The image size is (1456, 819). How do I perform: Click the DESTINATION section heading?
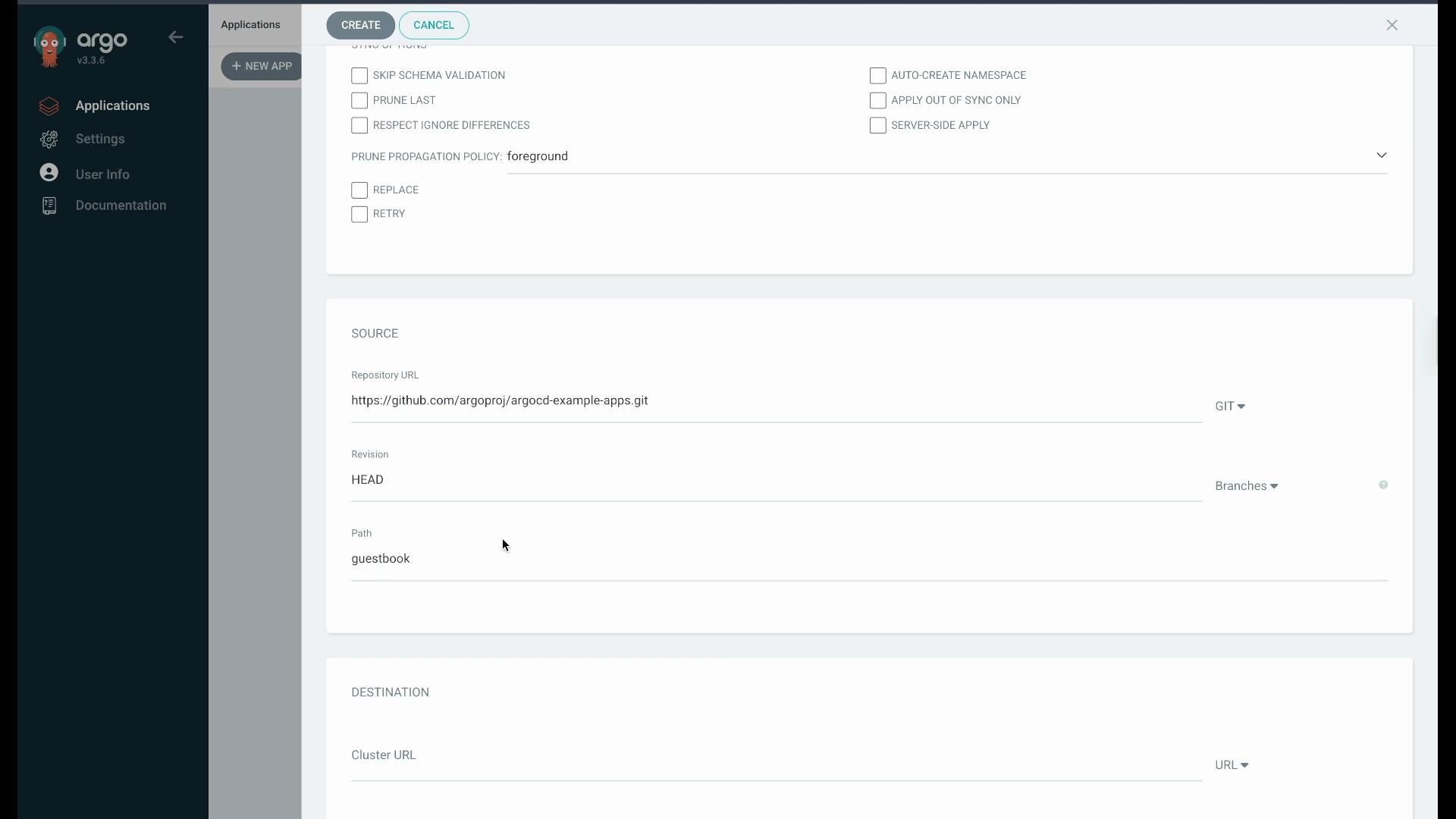tap(391, 692)
